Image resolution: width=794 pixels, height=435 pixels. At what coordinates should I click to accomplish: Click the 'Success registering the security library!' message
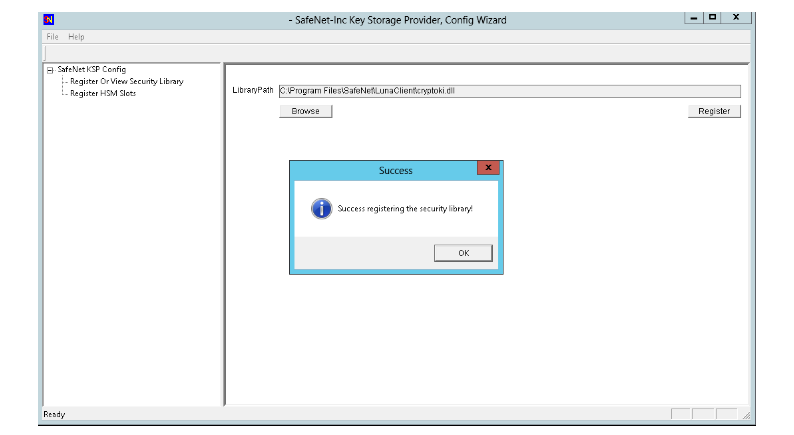[405, 209]
